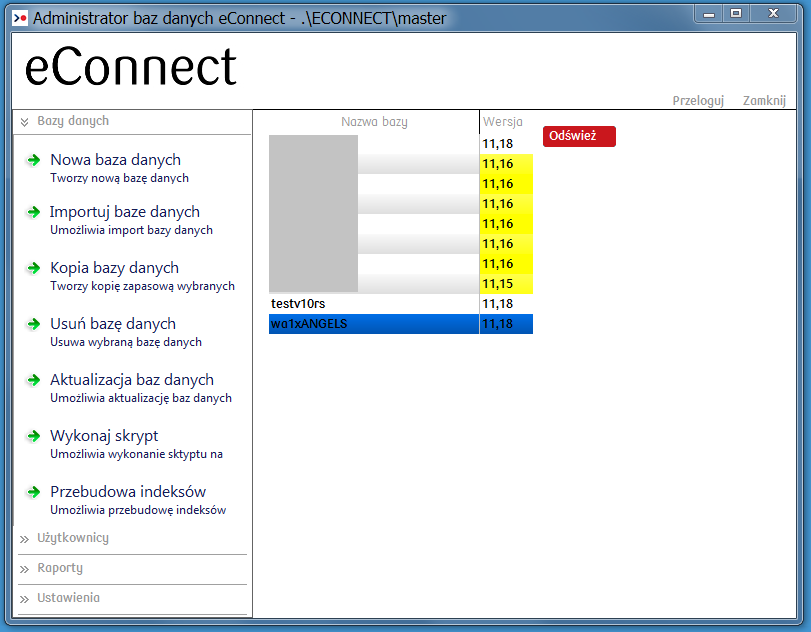This screenshot has width=811, height=632.
Task: Click 'Tworzy kopię zapasową wybranych' description
Action: point(142,286)
